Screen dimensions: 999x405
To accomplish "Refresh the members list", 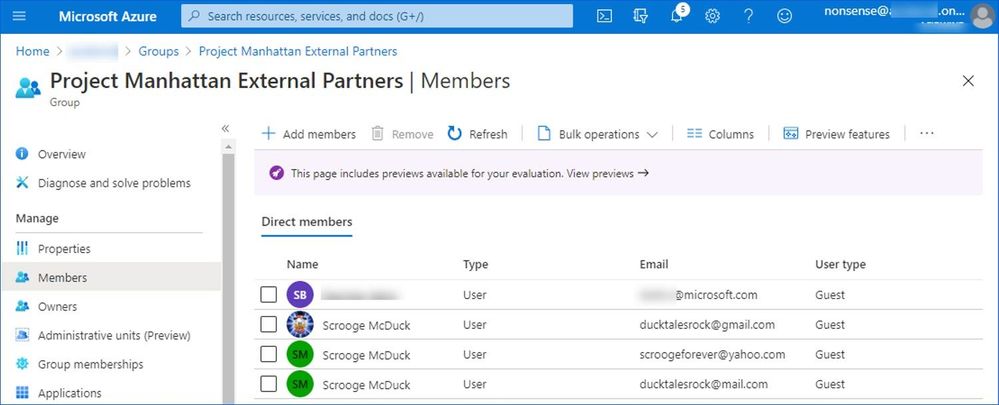I will coord(477,134).
